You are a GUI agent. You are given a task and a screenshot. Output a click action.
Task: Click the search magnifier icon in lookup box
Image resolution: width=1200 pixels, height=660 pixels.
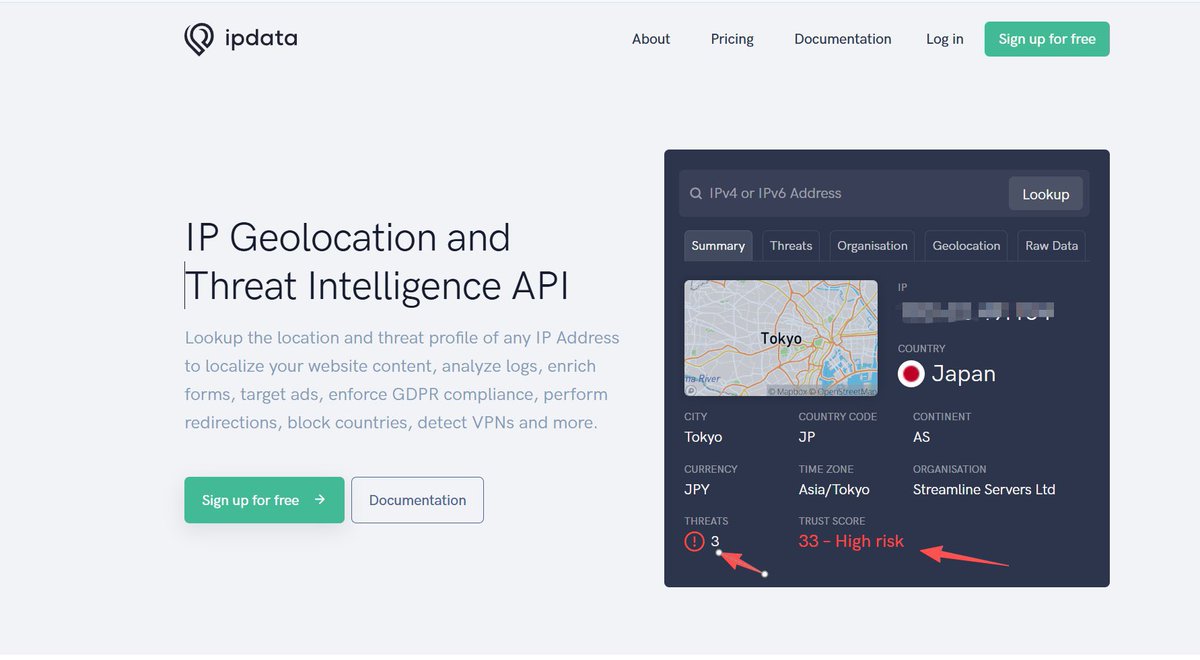point(696,194)
